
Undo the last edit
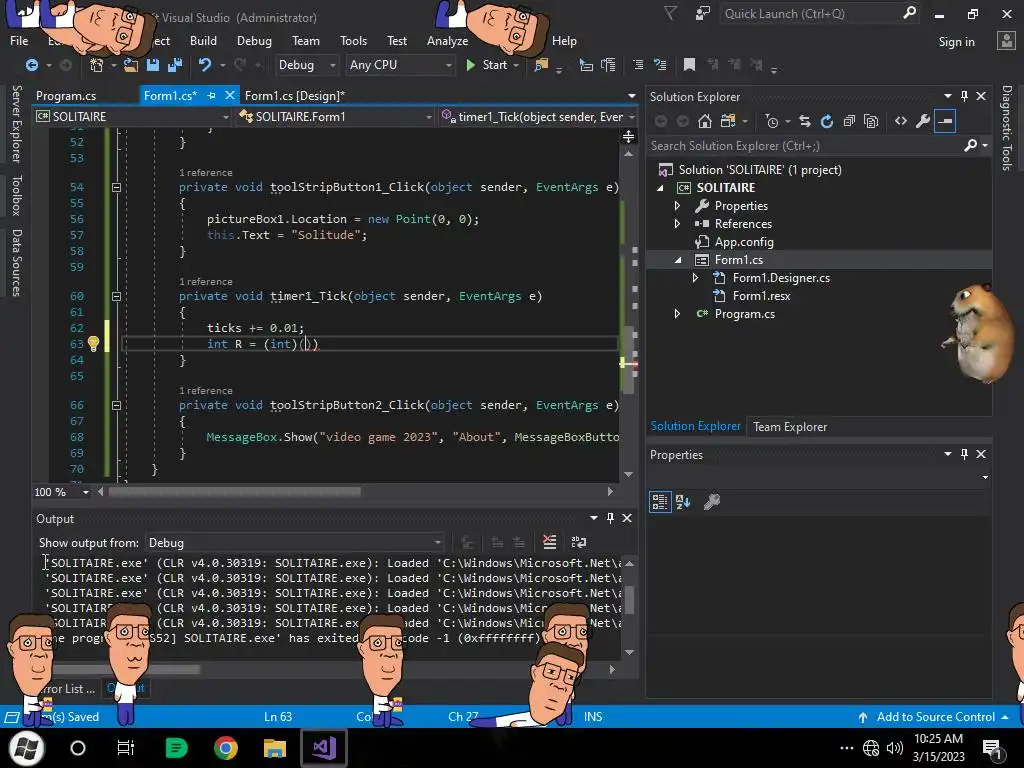[204, 65]
